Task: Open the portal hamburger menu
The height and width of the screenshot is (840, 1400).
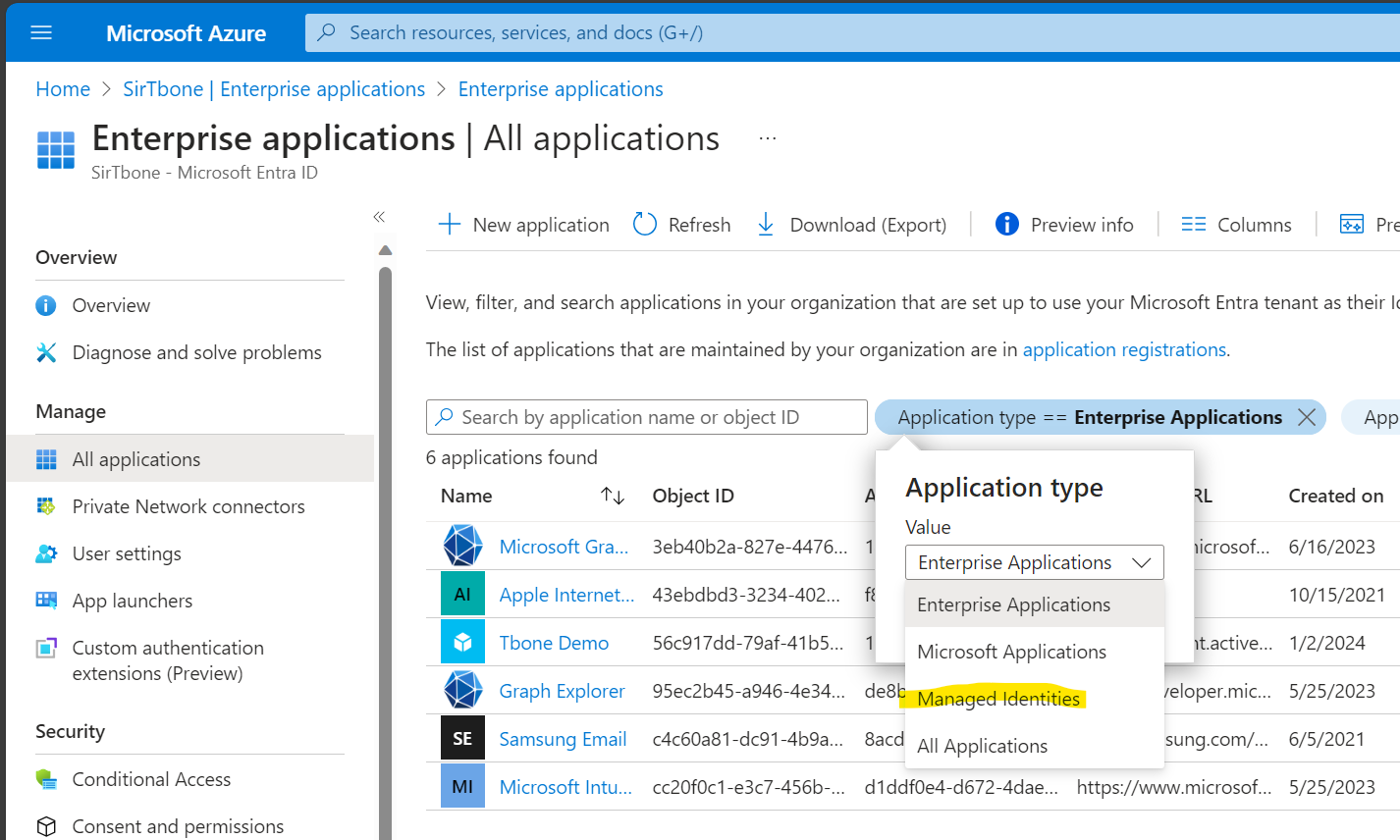Action: click(41, 31)
